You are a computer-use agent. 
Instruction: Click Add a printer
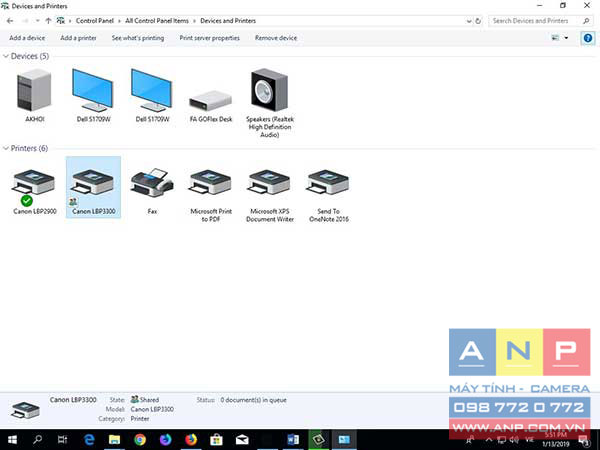click(78, 38)
